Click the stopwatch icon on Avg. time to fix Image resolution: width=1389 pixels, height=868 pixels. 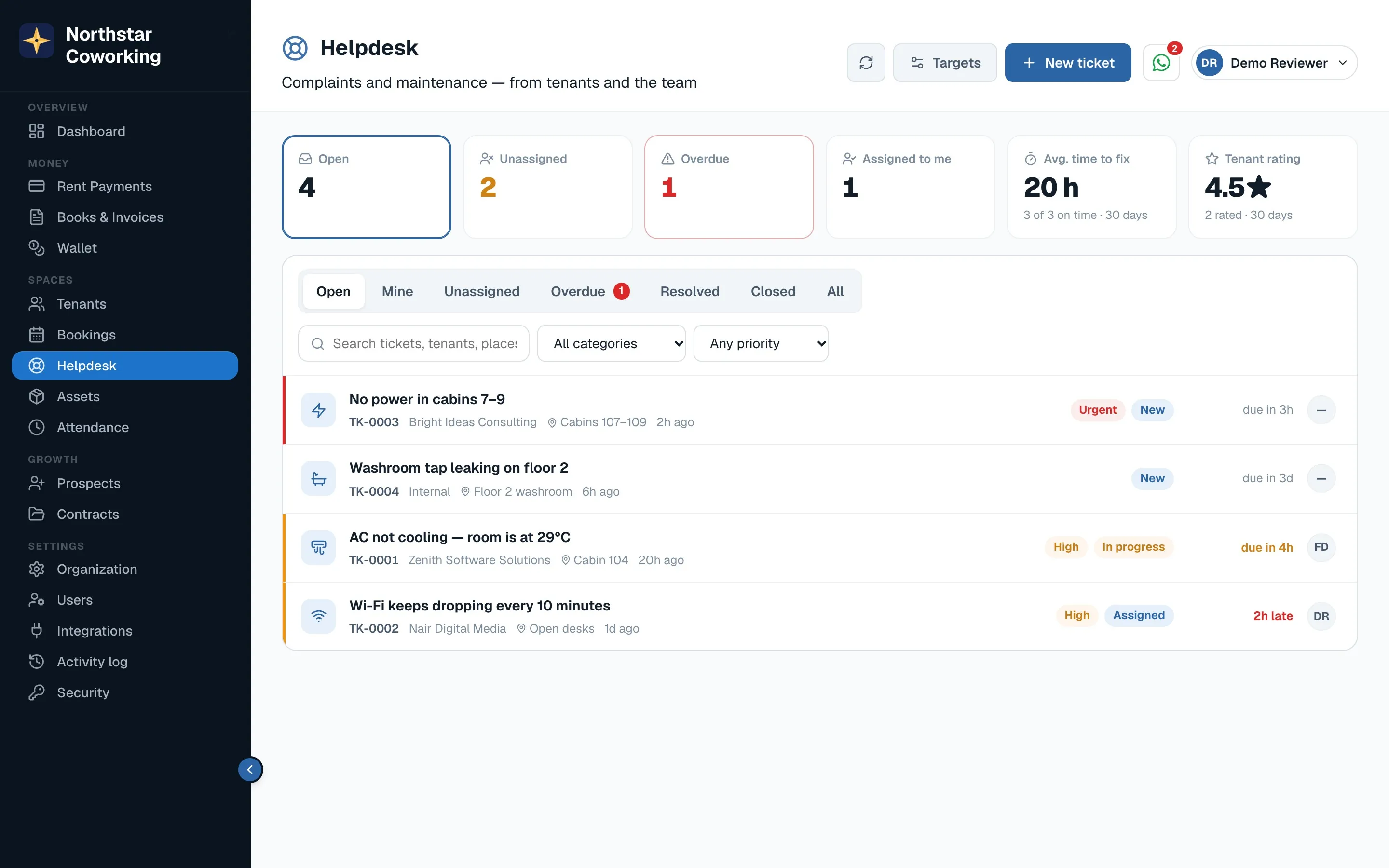pos(1030,159)
